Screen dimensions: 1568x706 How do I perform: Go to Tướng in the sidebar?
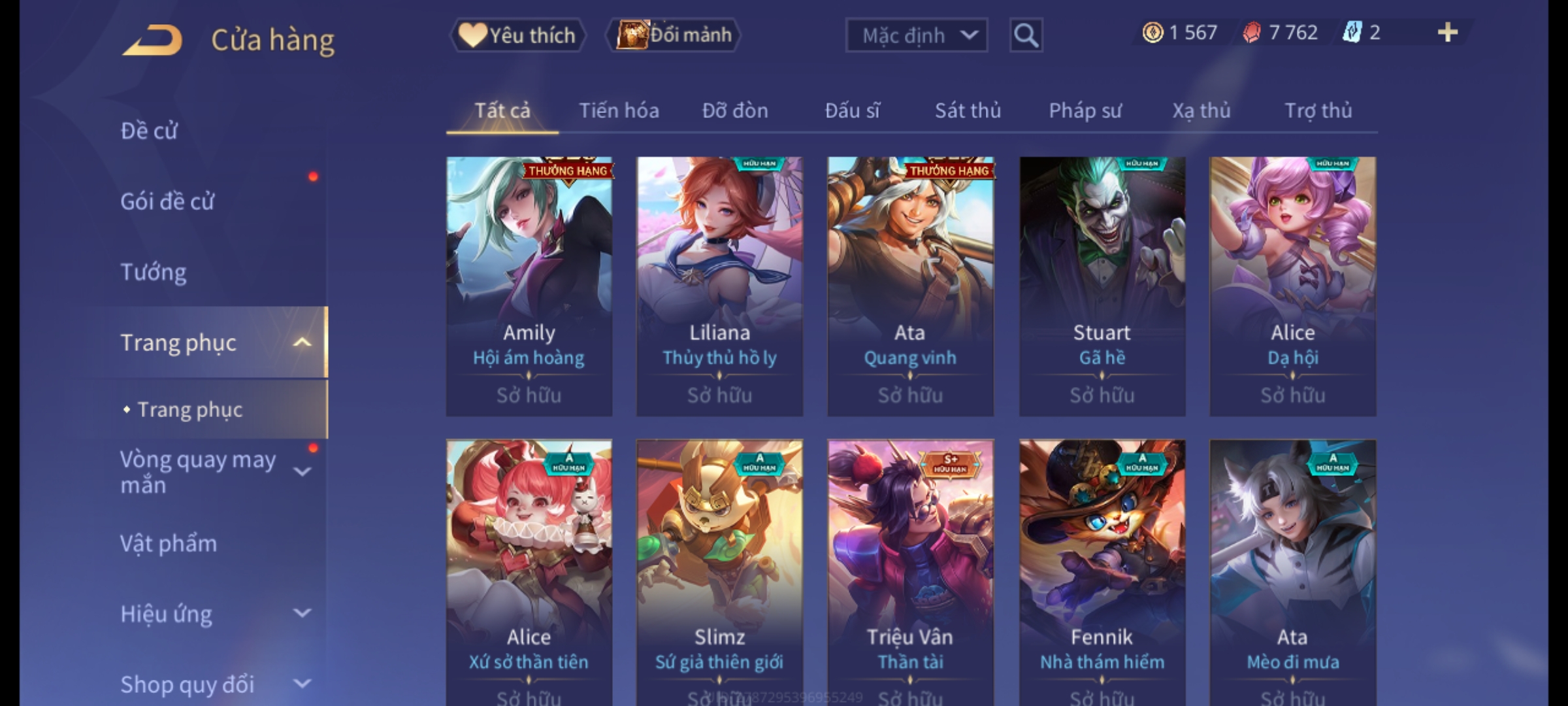tap(154, 272)
